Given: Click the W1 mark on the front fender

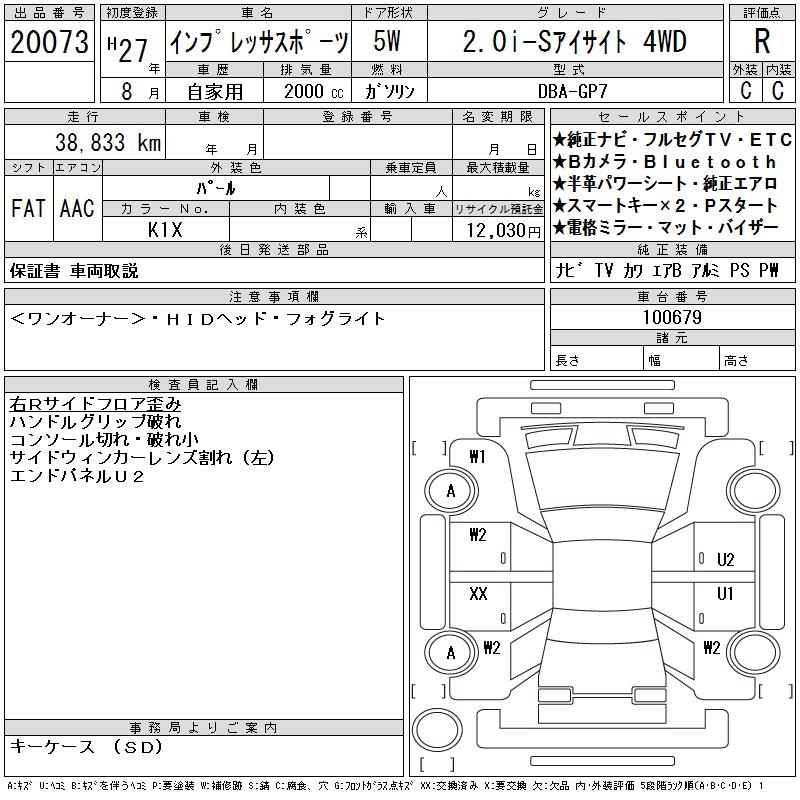Looking at the screenshot, I should pos(478,456).
